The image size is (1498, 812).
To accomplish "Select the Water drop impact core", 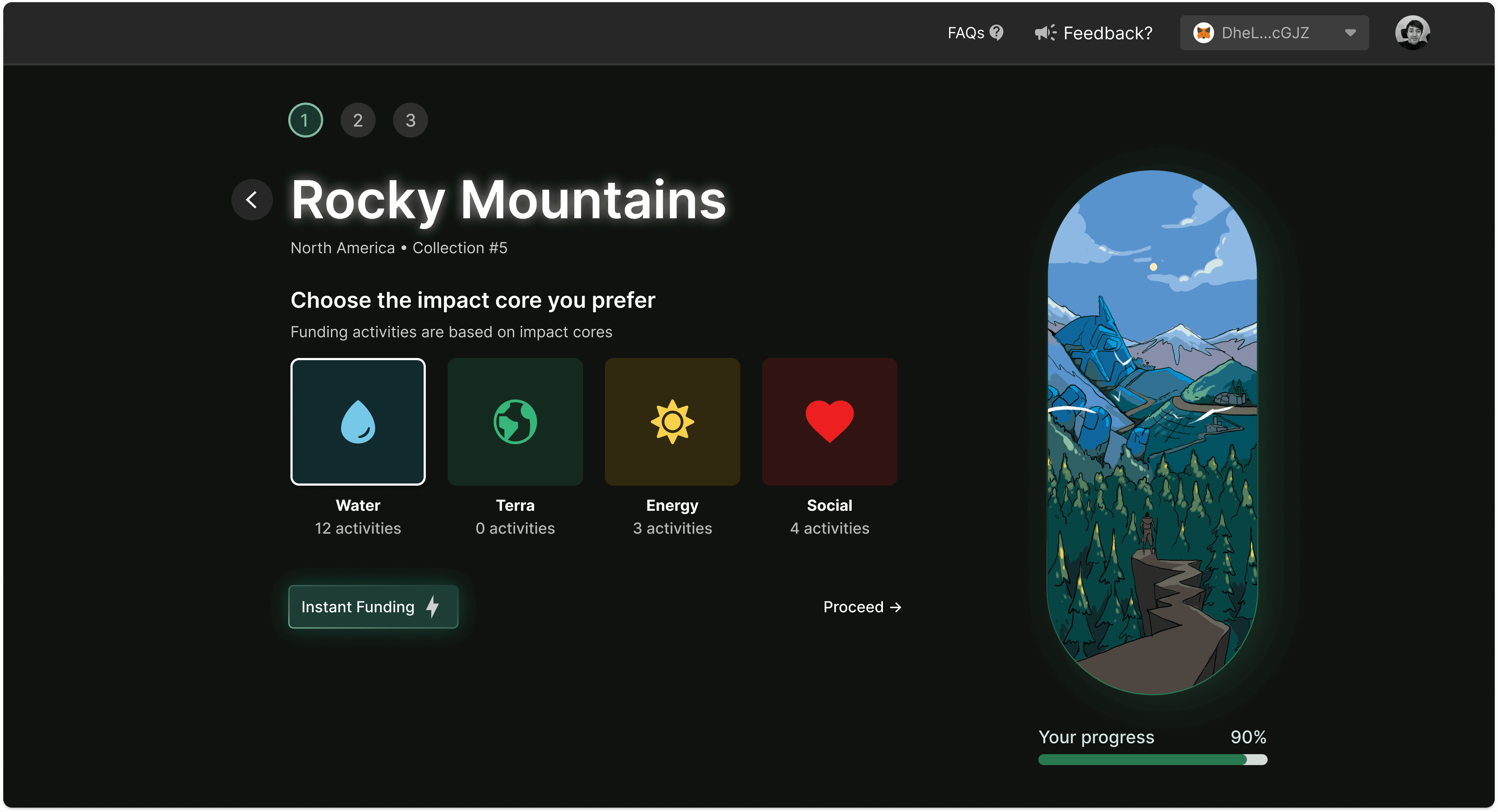I will pyautogui.click(x=358, y=421).
